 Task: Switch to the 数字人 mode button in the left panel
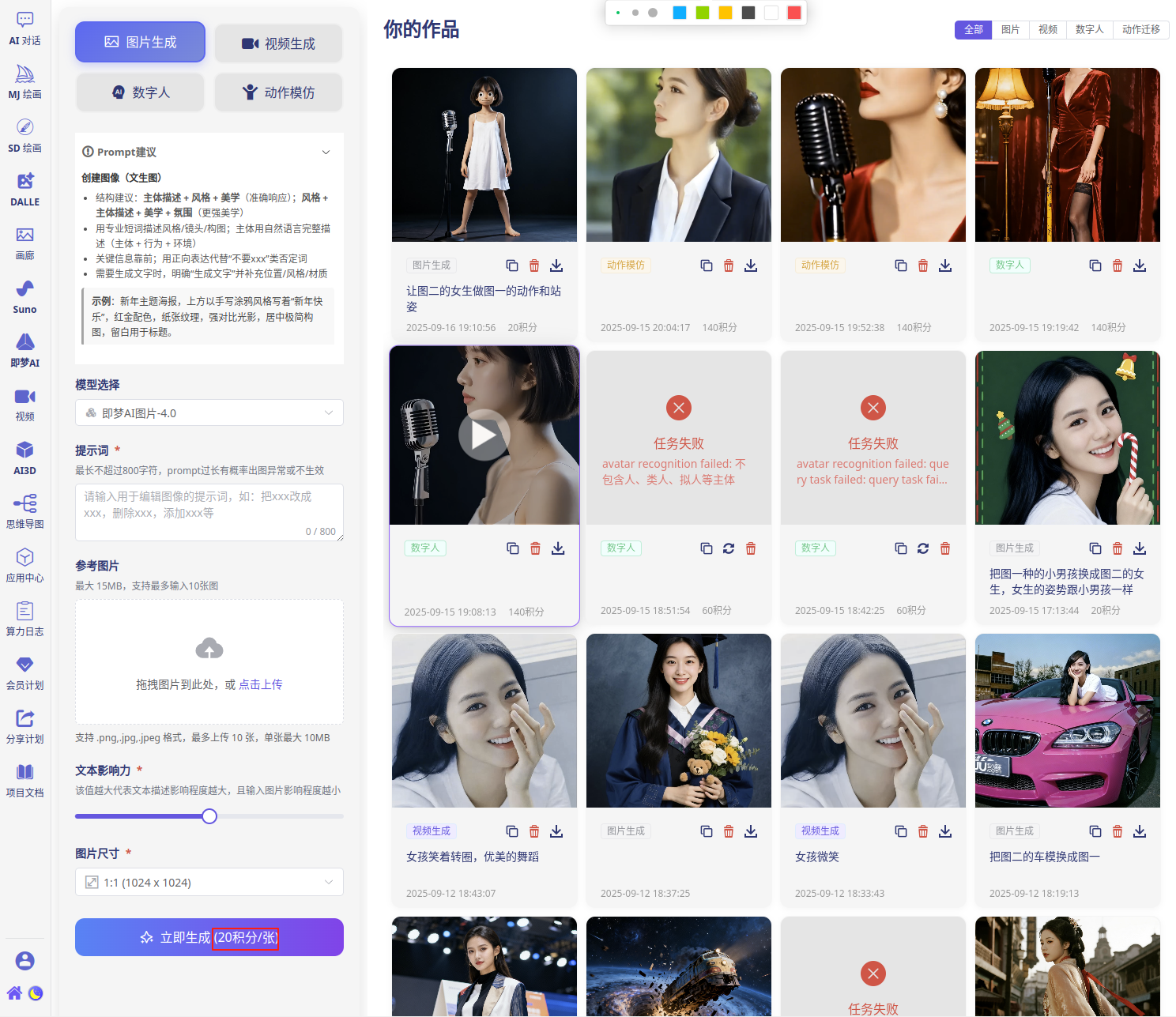(141, 92)
